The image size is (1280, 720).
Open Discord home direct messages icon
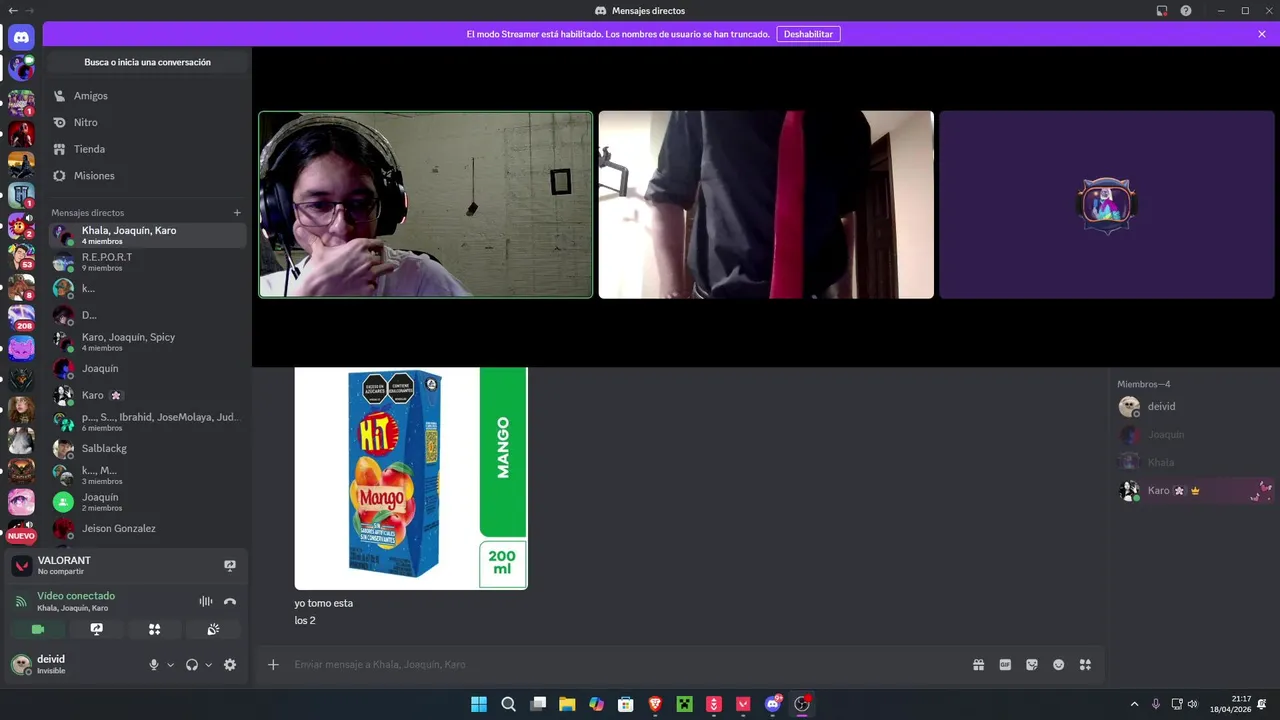[22, 38]
